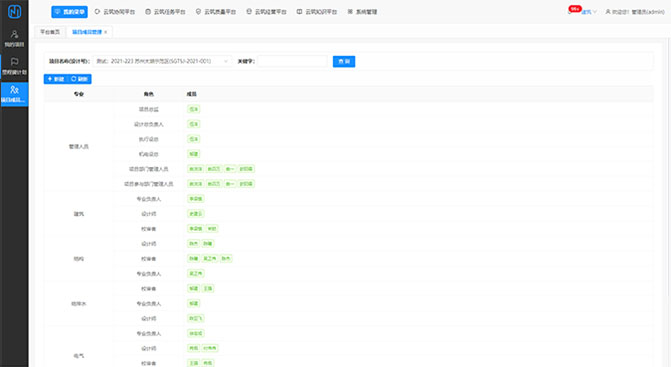Image resolution: width=671 pixels, height=367 pixels.
Task: Expand the project name dropdown showing 2021-223
Action: click(x=162, y=61)
